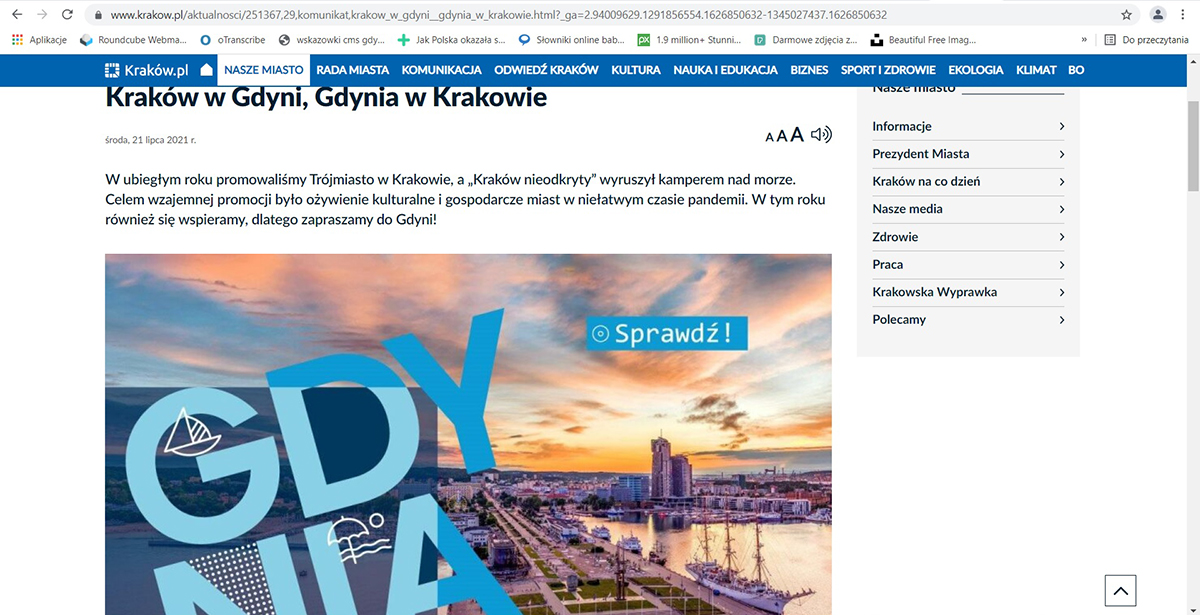Reload the page

click(x=67, y=15)
